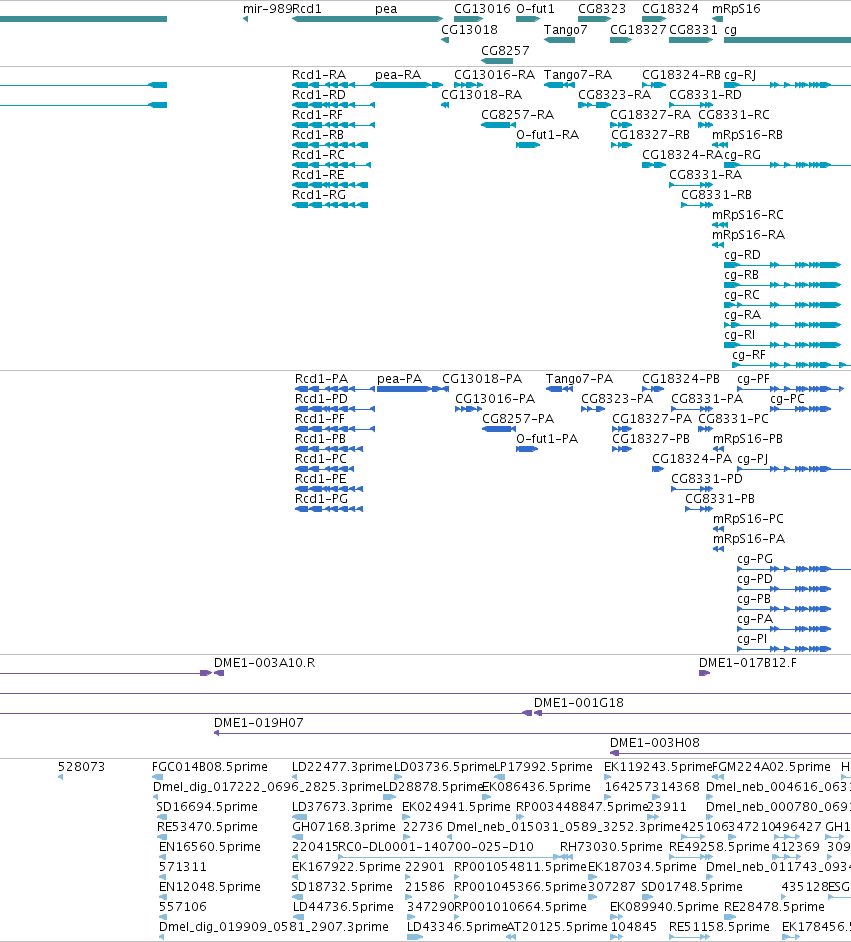
Task: Select the EN16560.5prime EST label
Action: coord(210,846)
